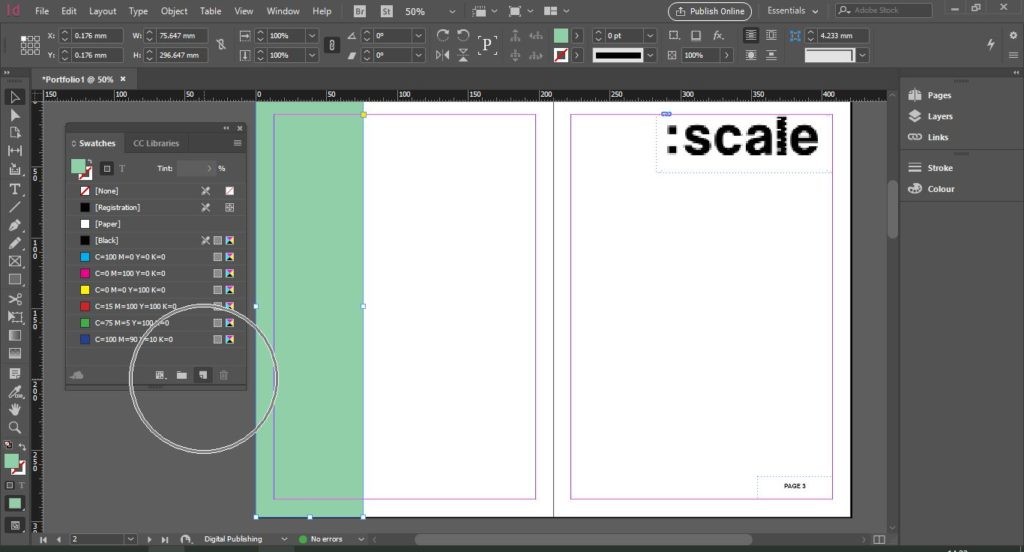The height and width of the screenshot is (552, 1024).
Task: Toggle formatting affects container in Swatches
Action: [x=107, y=169]
